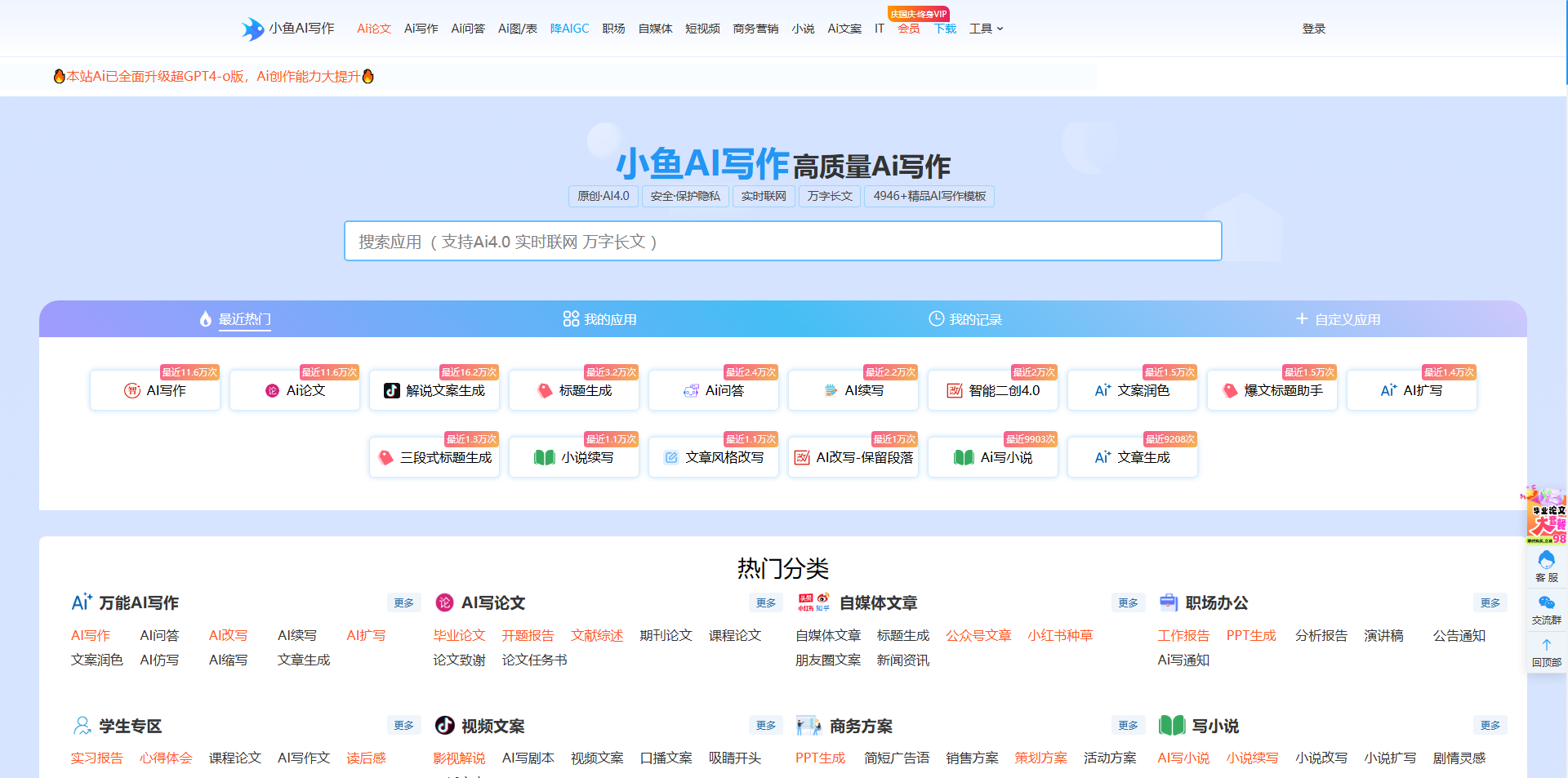Click the briefcase icon beside 职场办公 heading

(1169, 602)
